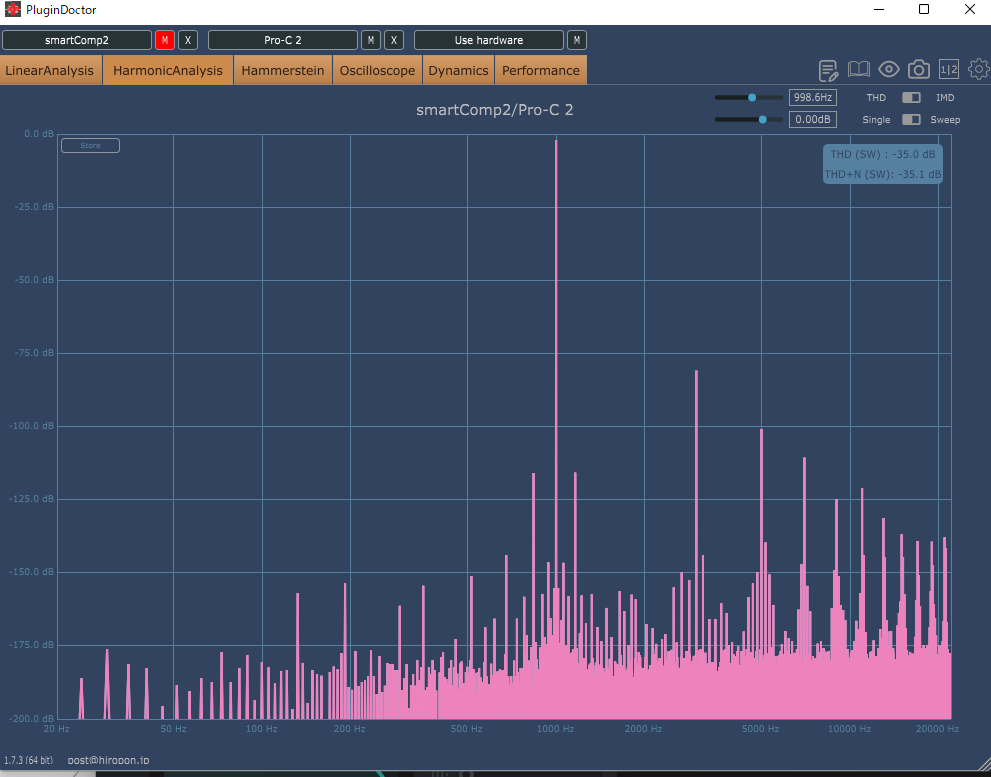Open the manual book icon
This screenshot has height=777, width=991.
[858, 70]
